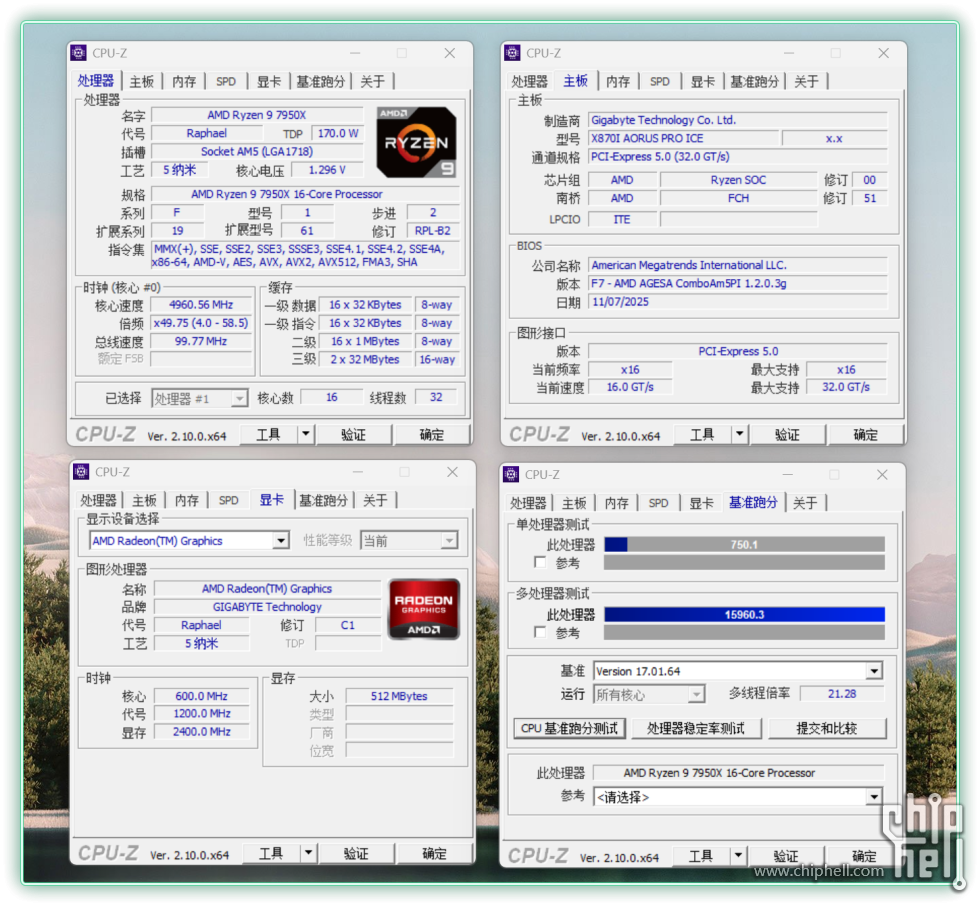The width and height of the screenshot is (980, 906).
Task: Click CPU-Z title icon in benchmark window
Action: click(x=512, y=474)
